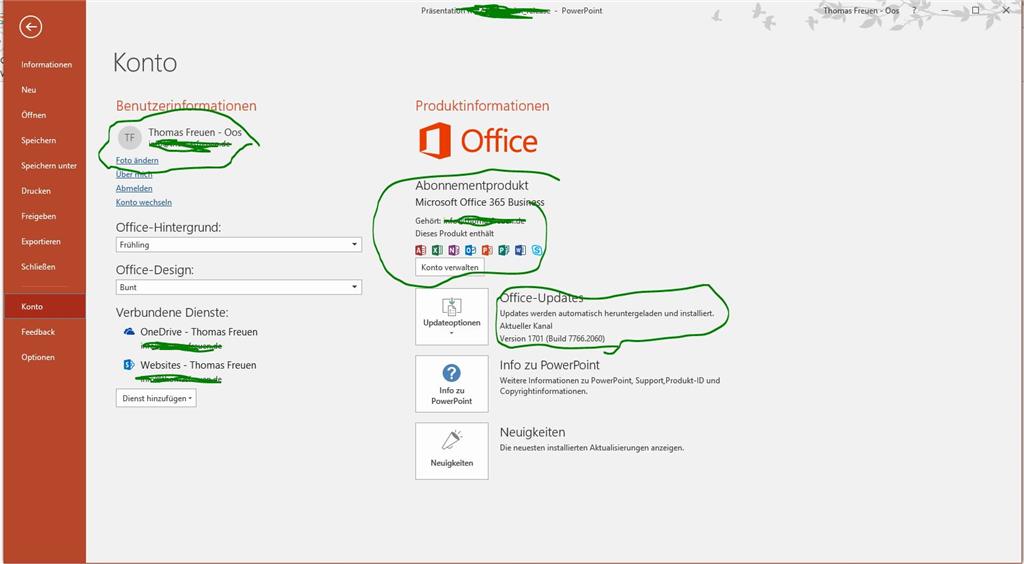
Task: Click the orange PowerPoint app icon
Action: pyautogui.click(x=487, y=250)
